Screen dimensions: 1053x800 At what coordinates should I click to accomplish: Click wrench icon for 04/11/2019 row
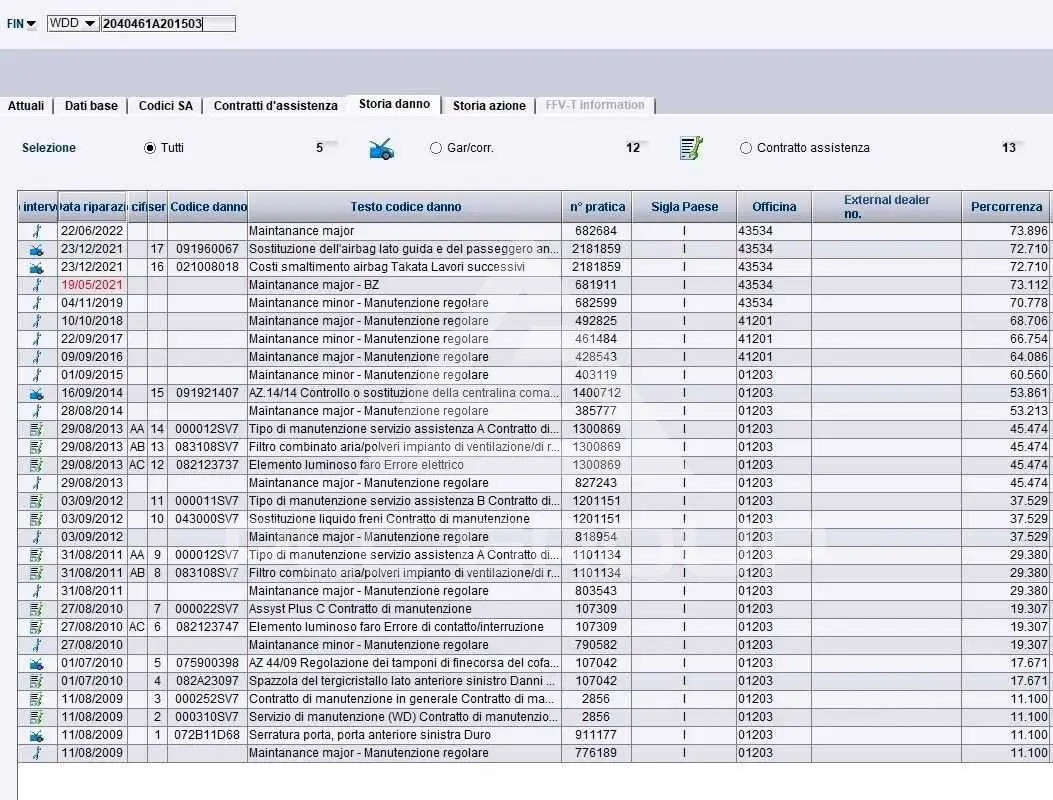pyautogui.click(x=37, y=303)
